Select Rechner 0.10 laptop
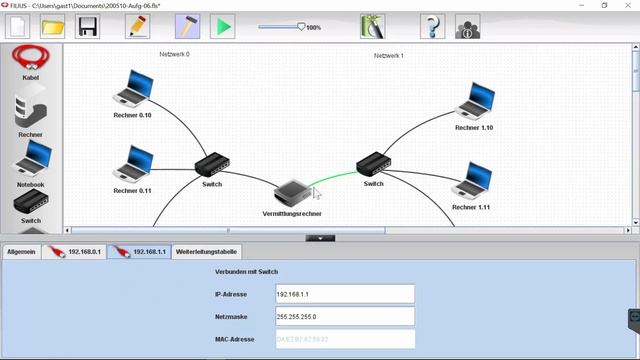 (133, 88)
